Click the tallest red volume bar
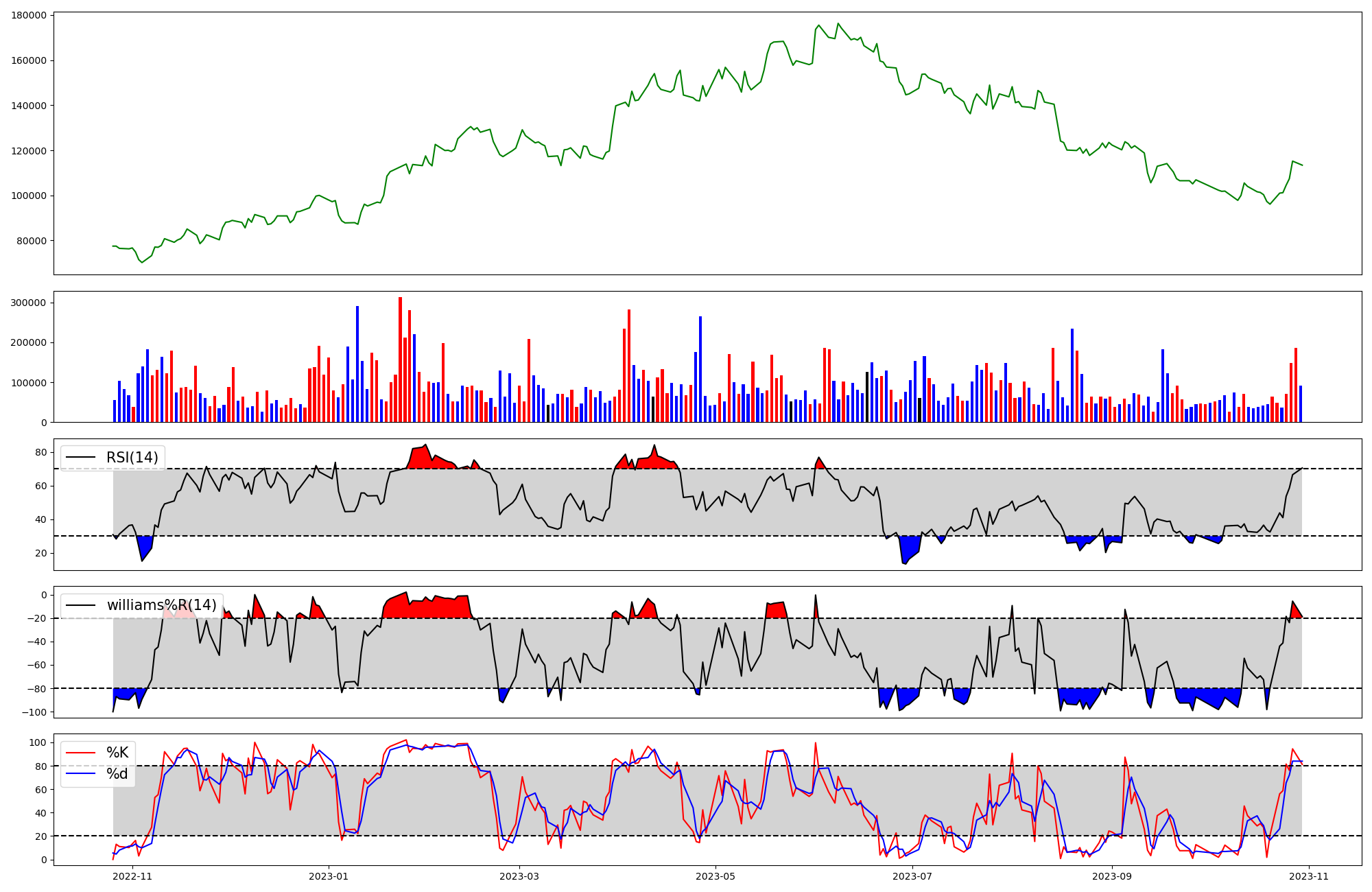Image resolution: width=1372 pixels, height=892 pixels. click(400, 360)
